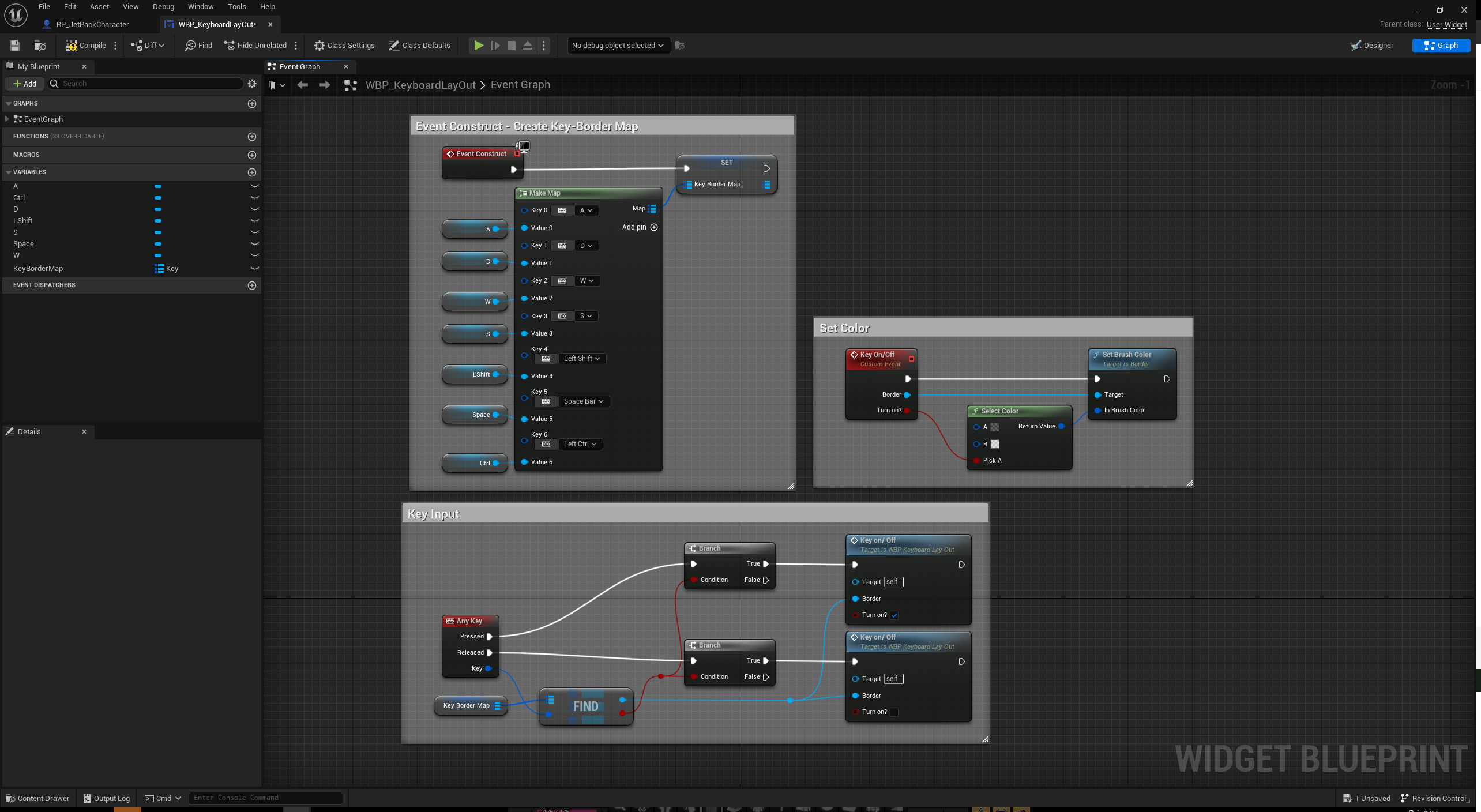Check Turn on? in lower Key on/Off node
This screenshot has width=1481, height=812.
click(x=894, y=712)
